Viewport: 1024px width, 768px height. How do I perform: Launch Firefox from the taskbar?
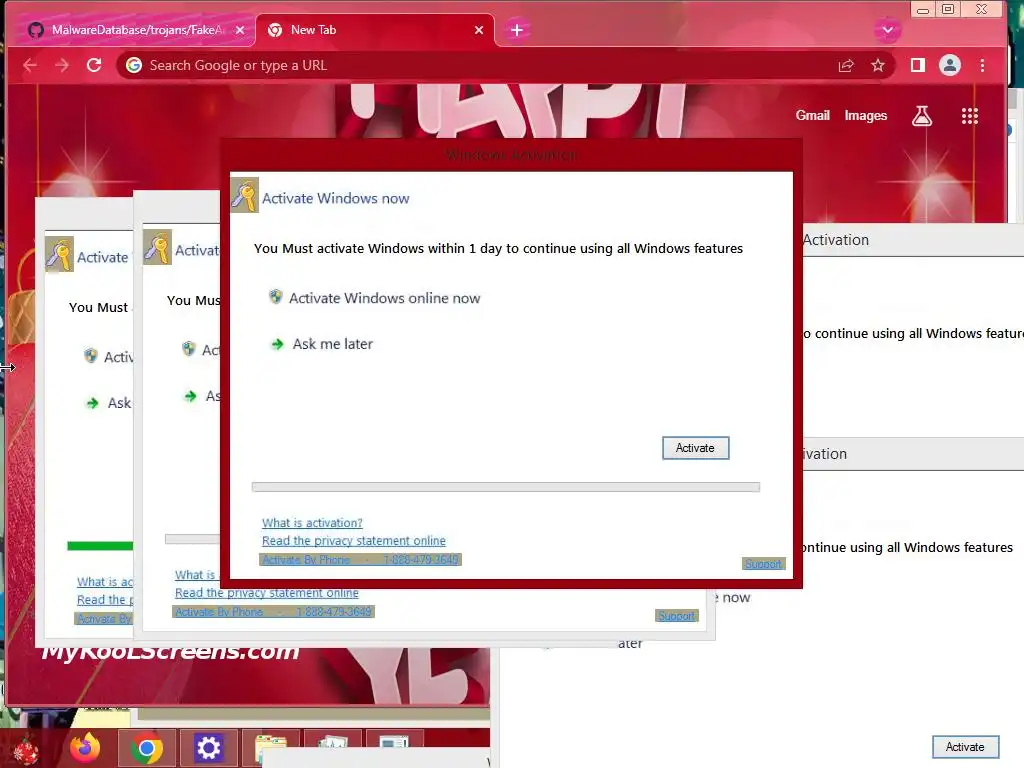click(x=86, y=748)
